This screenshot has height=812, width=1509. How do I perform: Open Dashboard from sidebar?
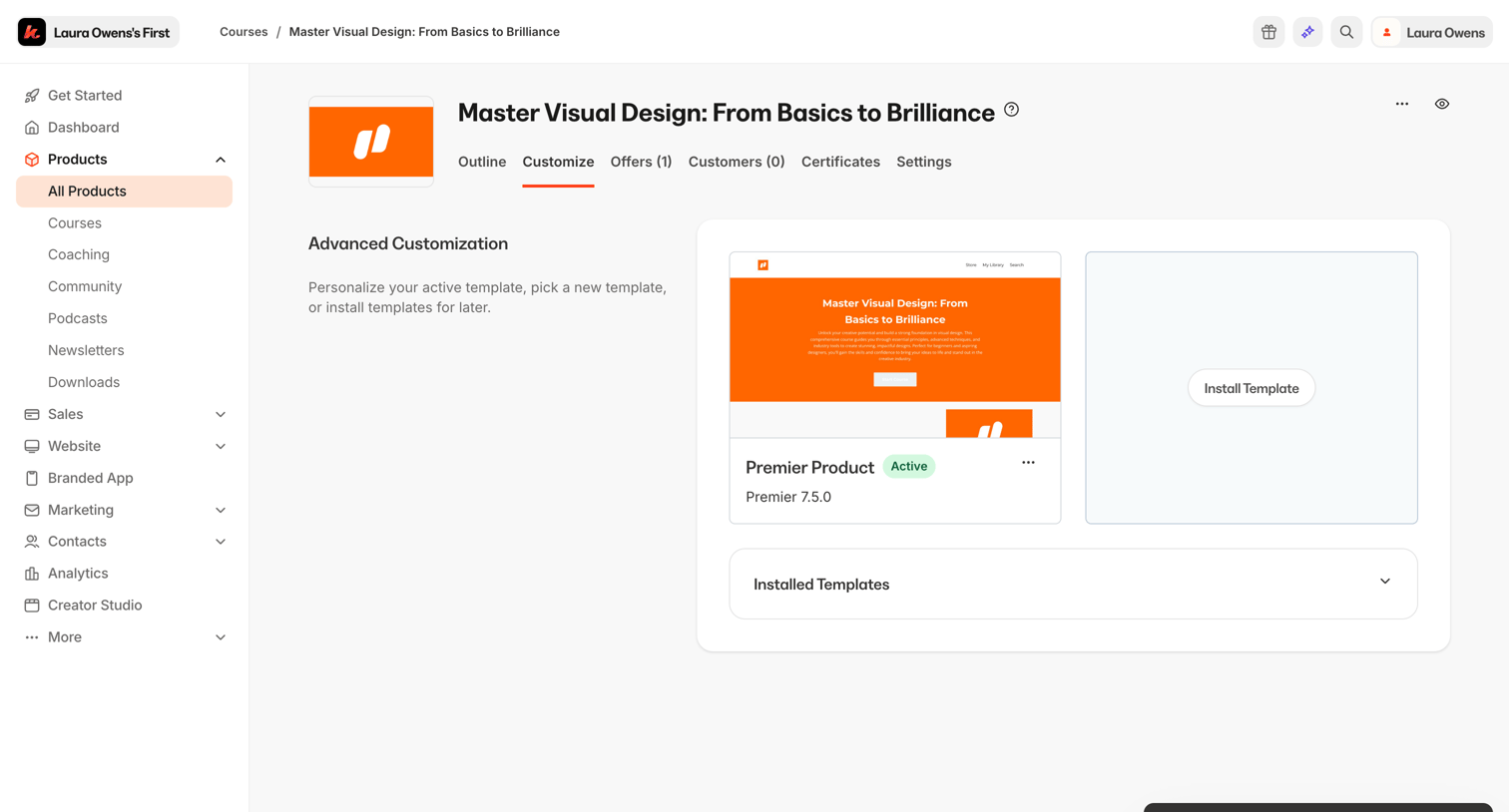(x=84, y=128)
